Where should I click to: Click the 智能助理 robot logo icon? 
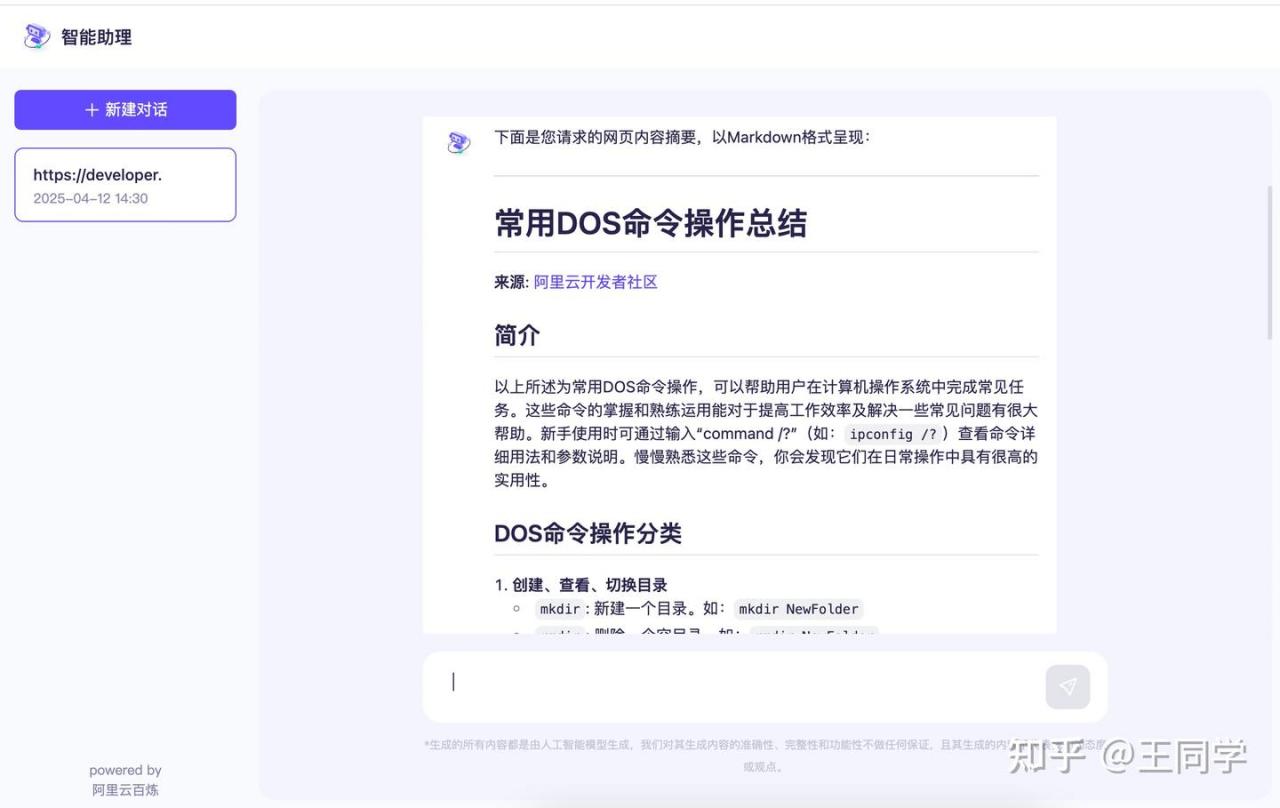pos(37,37)
